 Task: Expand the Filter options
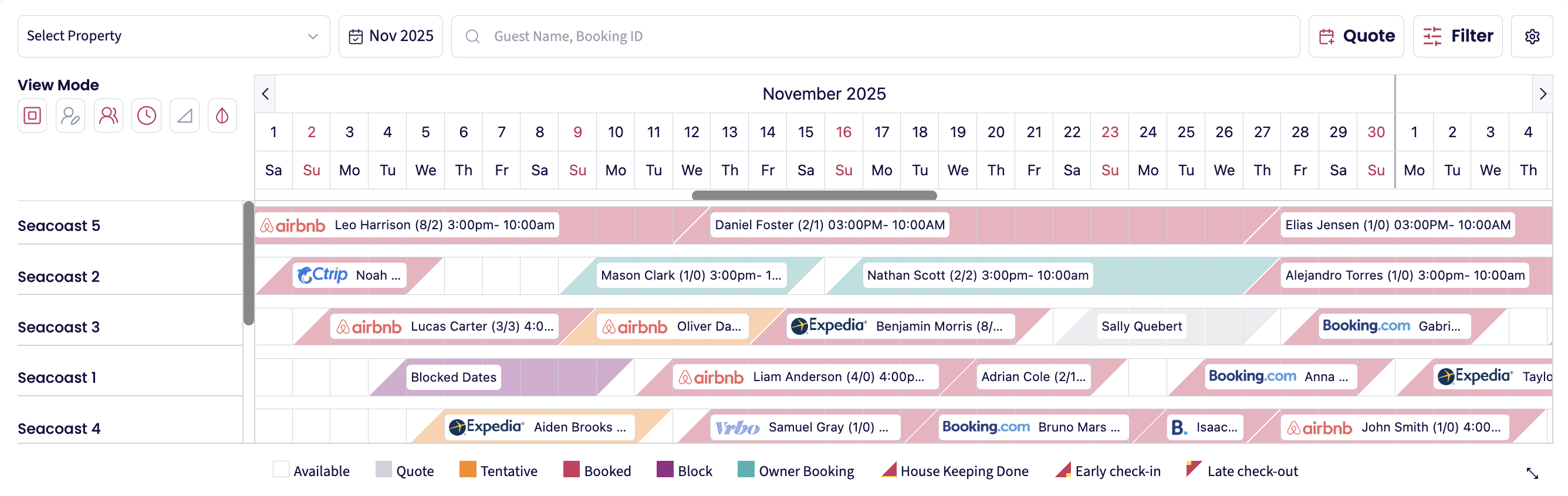point(1457,36)
